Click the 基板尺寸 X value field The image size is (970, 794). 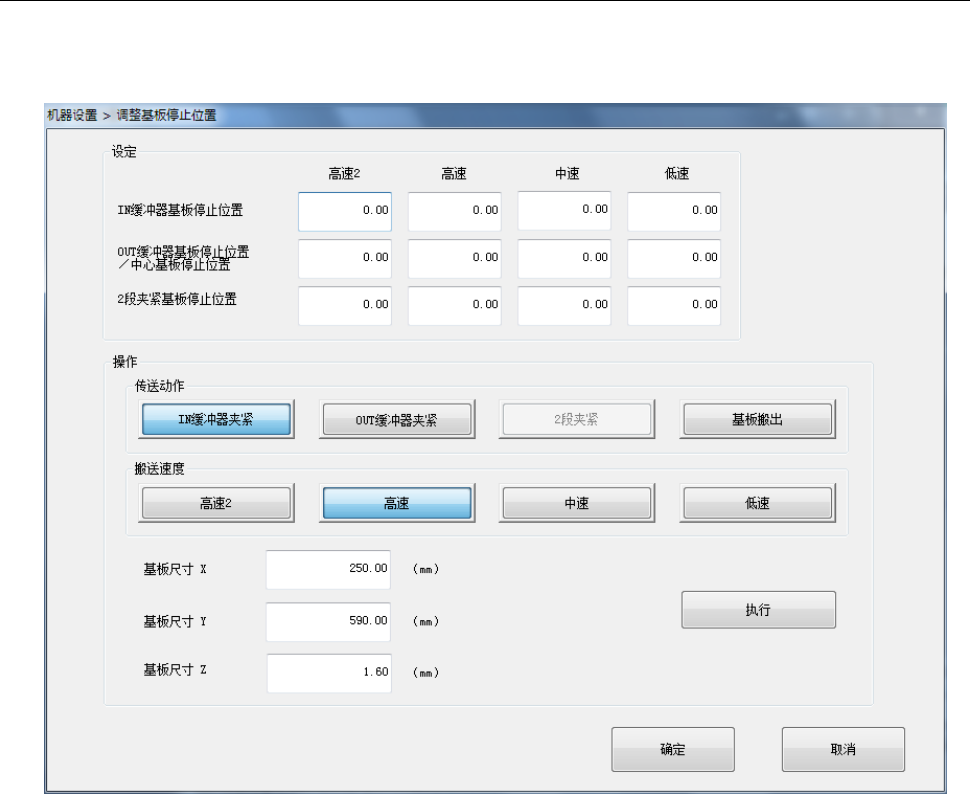pyautogui.click(x=328, y=569)
